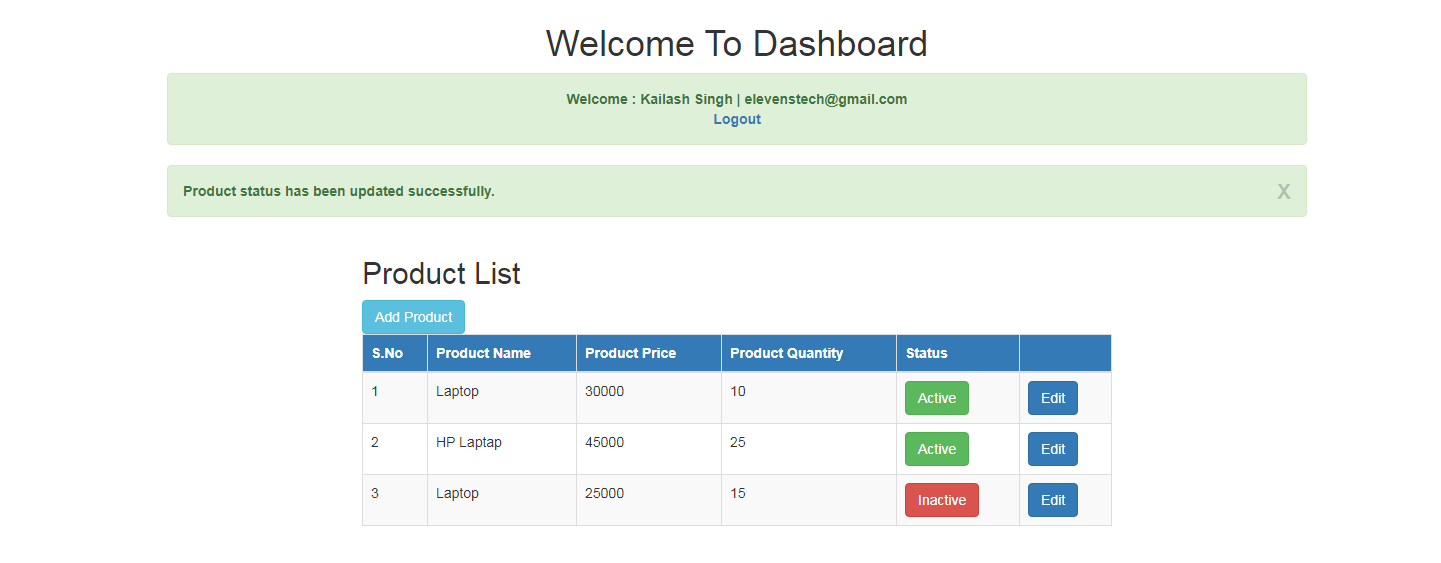Select the quantity cell showing 15
This screenshot has height=563, width=1441.
[x=738, y=493]
